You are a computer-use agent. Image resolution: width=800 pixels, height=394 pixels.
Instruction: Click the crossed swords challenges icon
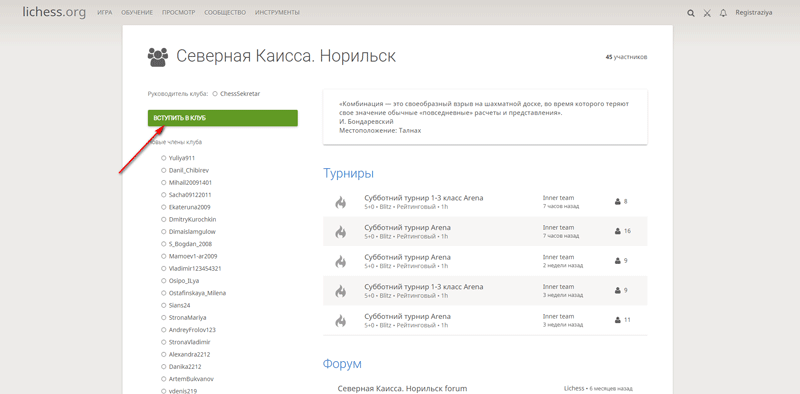(x=707, y=13)
